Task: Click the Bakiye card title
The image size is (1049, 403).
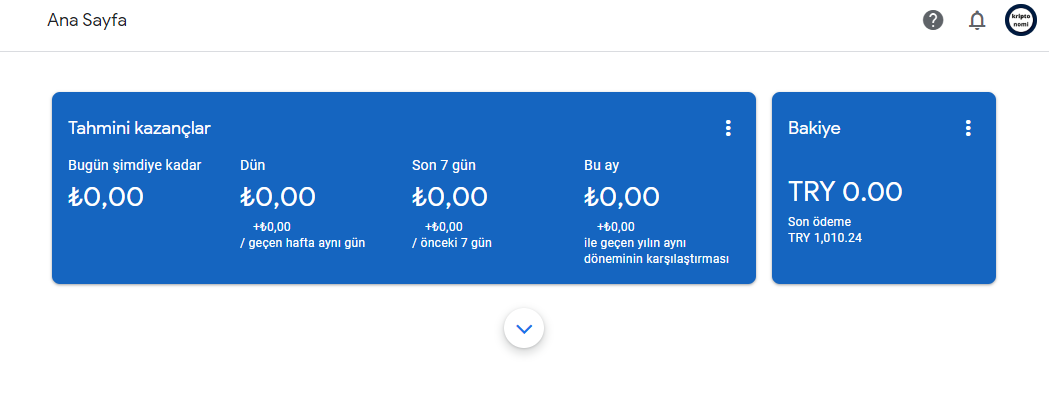Action: pyautogui.click(x=814, y=128)
